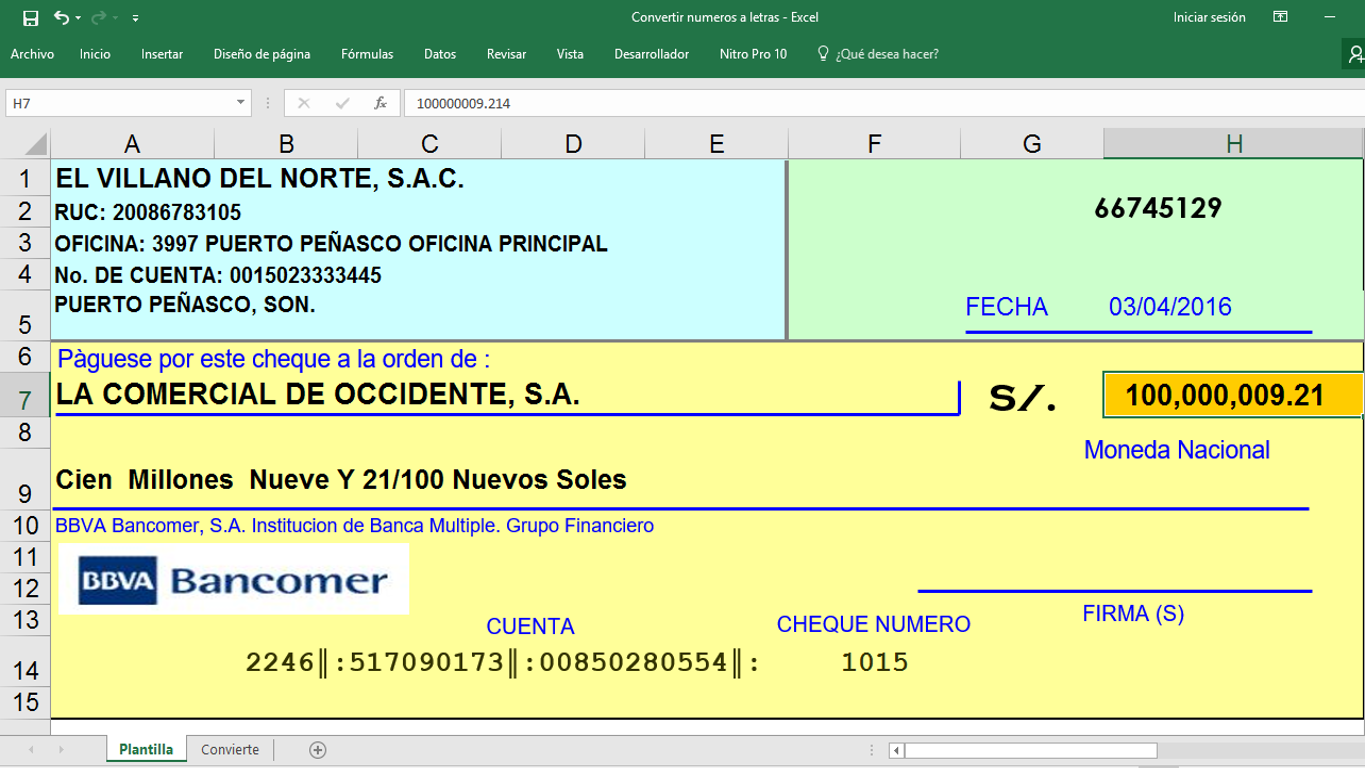Click the formula bar showing 100000009.214
The width and height of the screenshot is (1365, 768).
[884, 103]
